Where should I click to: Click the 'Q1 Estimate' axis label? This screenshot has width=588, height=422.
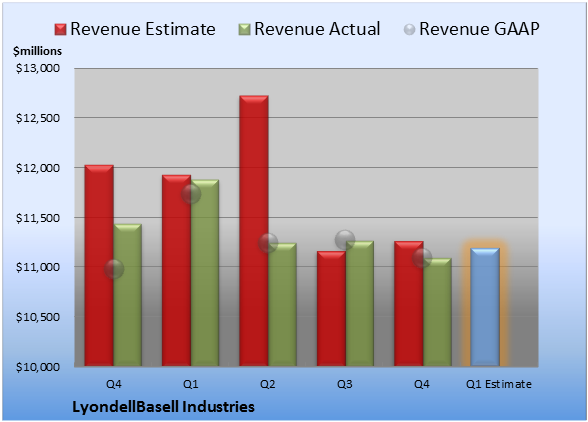pos(499,384)
